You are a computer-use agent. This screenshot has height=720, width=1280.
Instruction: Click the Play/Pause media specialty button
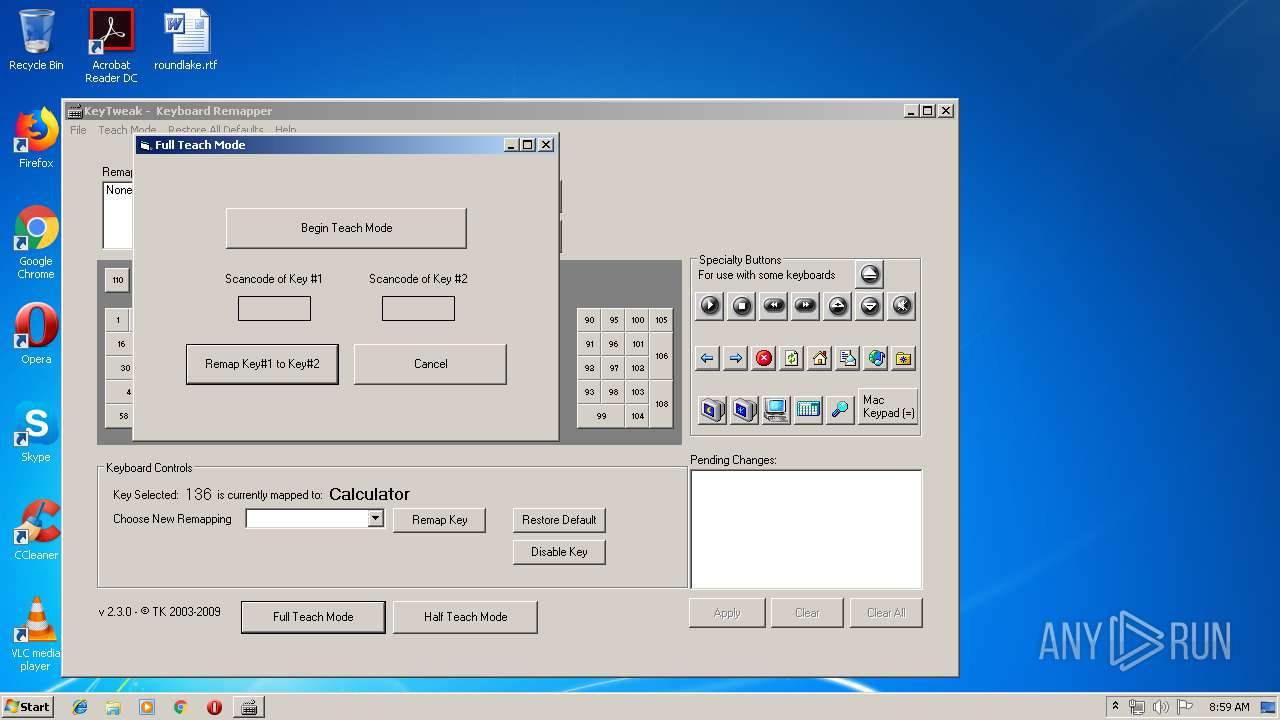point(710,306)
